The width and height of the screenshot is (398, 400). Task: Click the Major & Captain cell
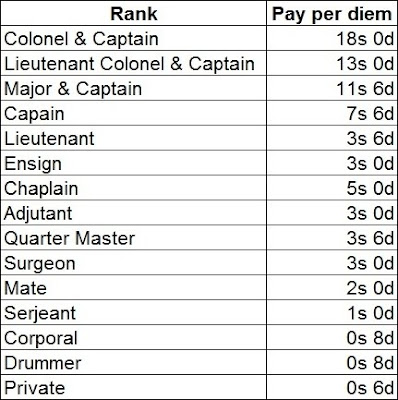(133, 88)
